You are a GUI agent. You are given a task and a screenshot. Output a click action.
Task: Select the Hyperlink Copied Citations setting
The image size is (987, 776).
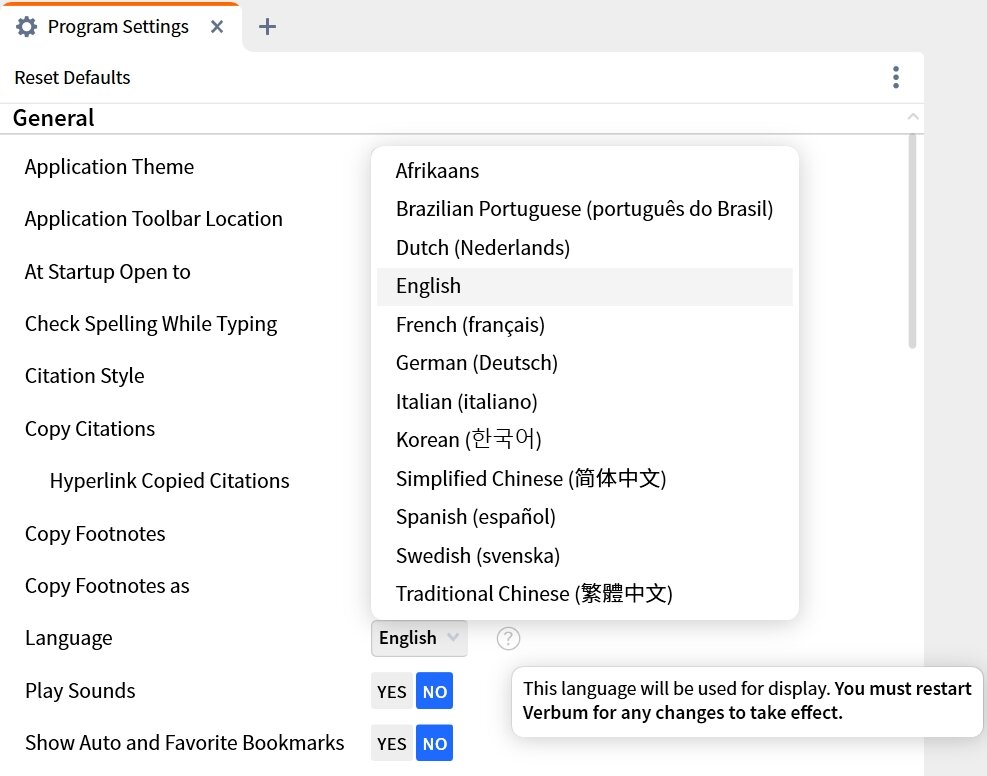coord(169,480)
